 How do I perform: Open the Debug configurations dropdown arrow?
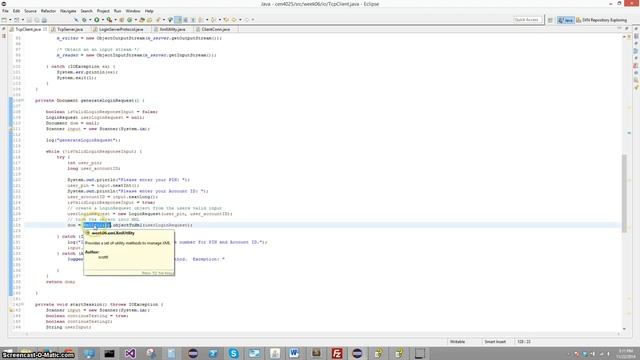tap(90, 20)
